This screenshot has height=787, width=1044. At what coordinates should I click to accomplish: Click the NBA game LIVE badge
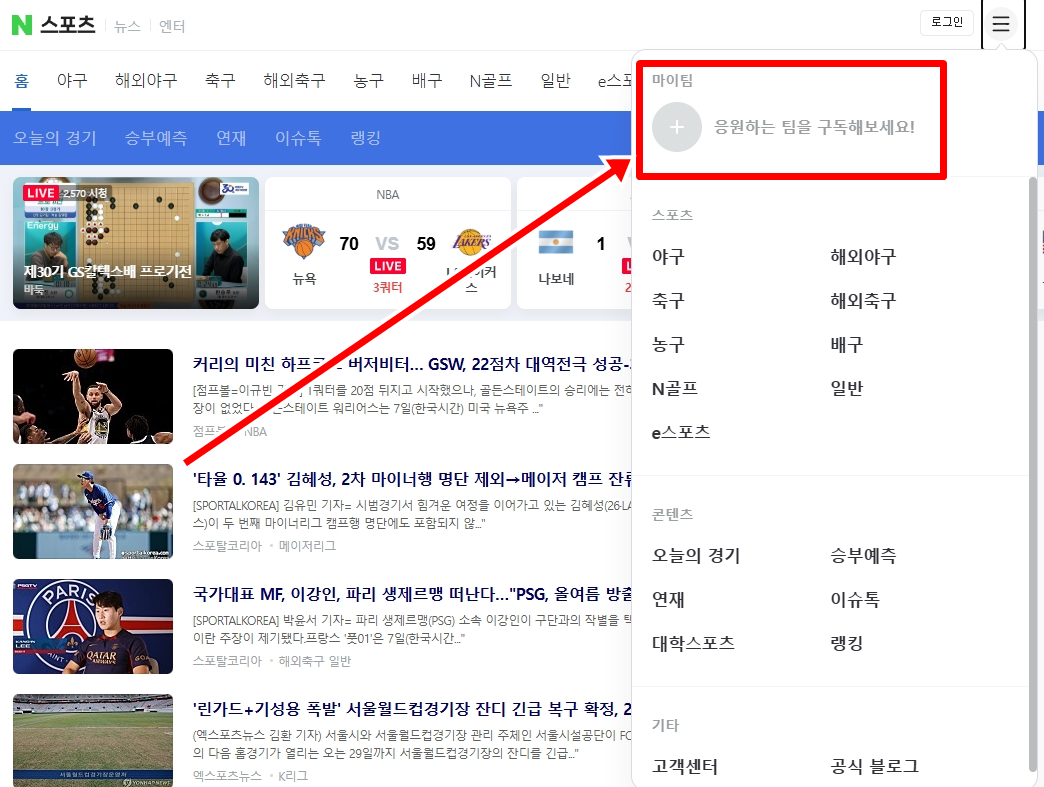pyautogui.click(x=388, y=266)
